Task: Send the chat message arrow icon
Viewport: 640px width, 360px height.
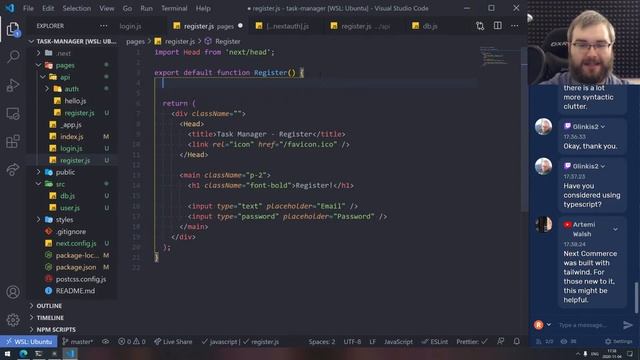Action: pyautogui.click(x=628, y=325)
